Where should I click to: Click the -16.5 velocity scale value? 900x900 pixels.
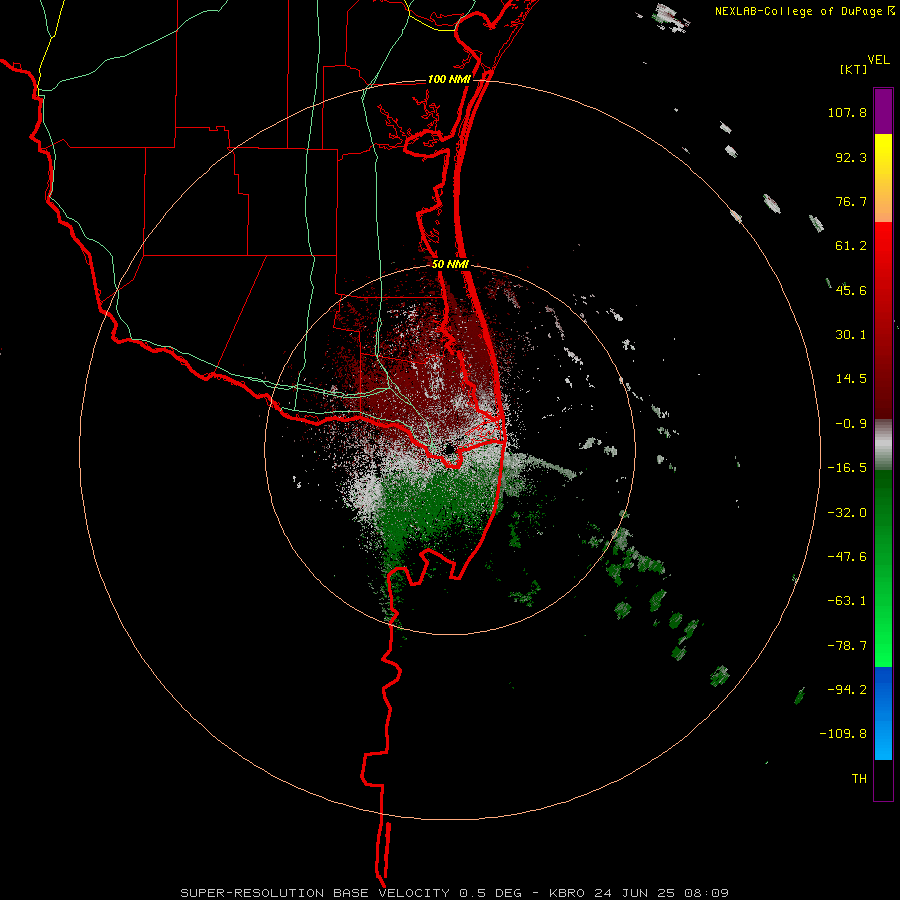click(x=847, y=468)
